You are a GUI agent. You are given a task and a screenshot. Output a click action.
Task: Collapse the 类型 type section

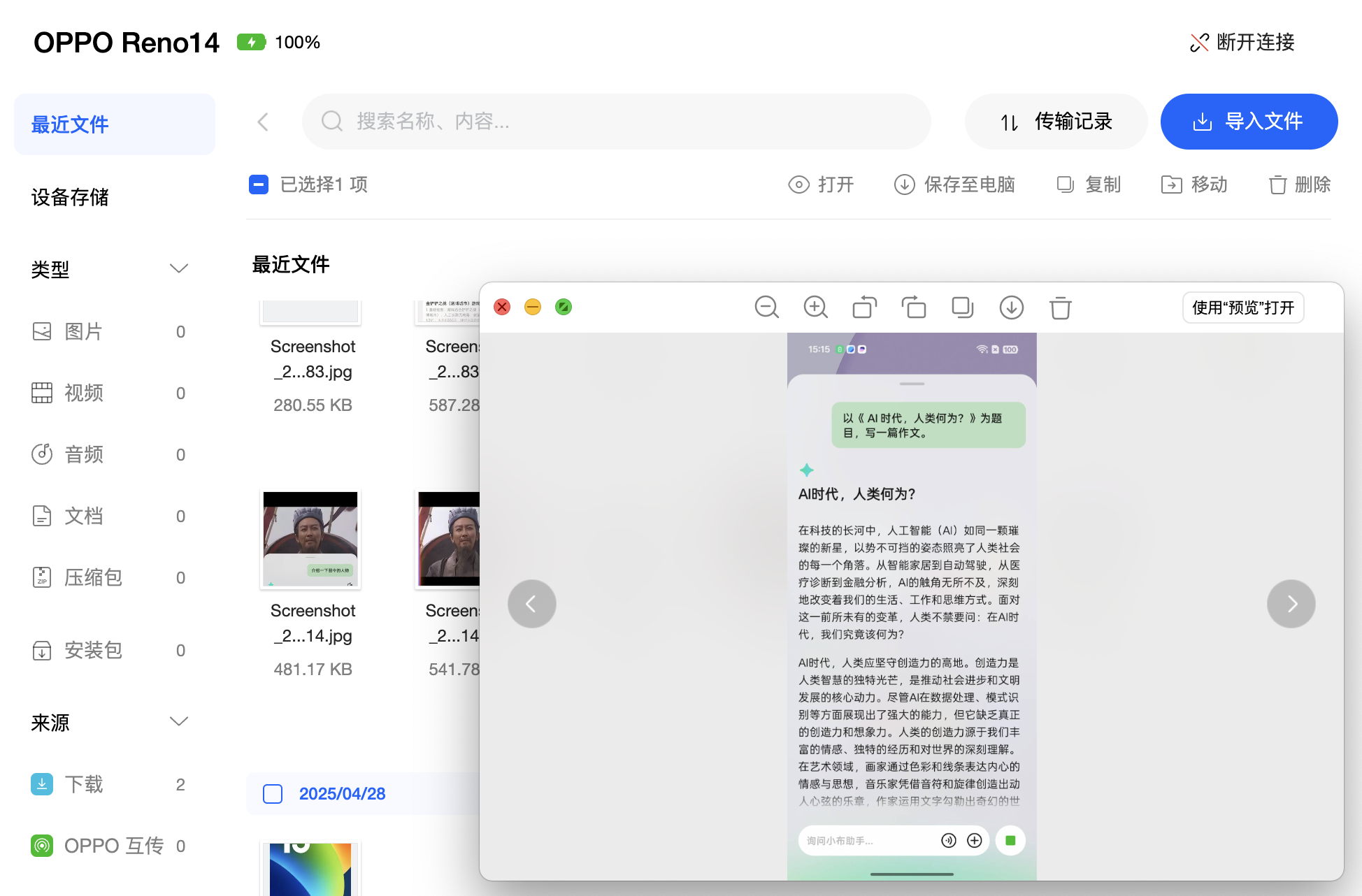point(179,268)
